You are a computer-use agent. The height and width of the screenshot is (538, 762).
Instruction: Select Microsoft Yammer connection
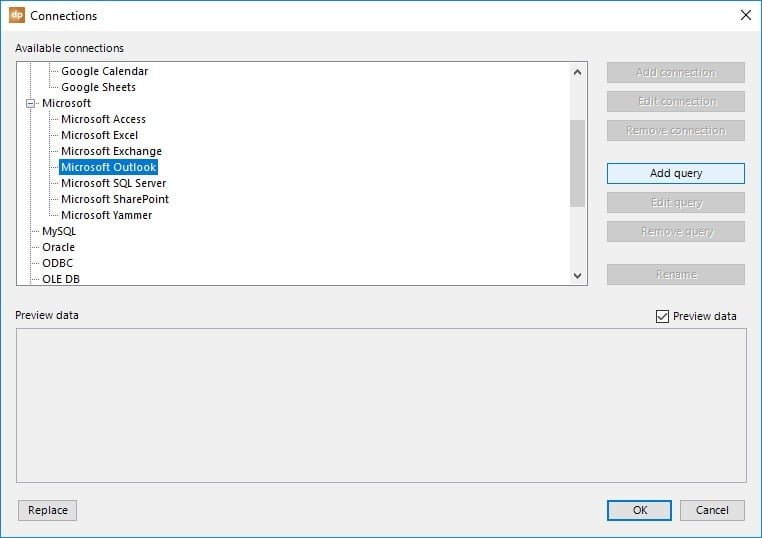(106, 215)
